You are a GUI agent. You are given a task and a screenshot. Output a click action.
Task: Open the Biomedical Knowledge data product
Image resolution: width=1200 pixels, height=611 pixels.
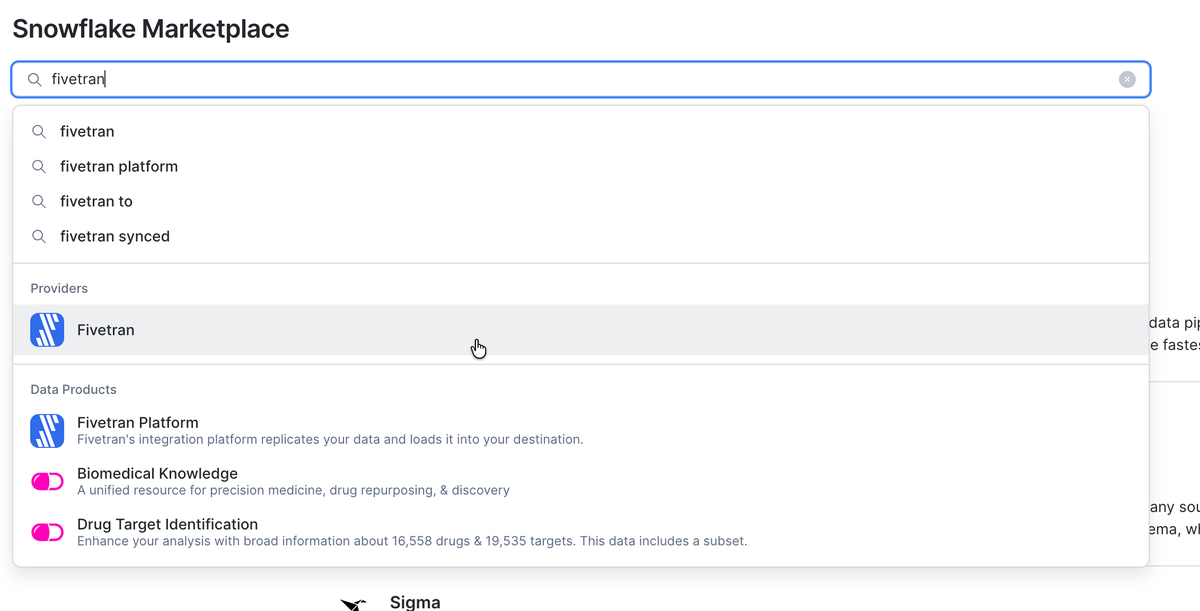click(580, 482)
